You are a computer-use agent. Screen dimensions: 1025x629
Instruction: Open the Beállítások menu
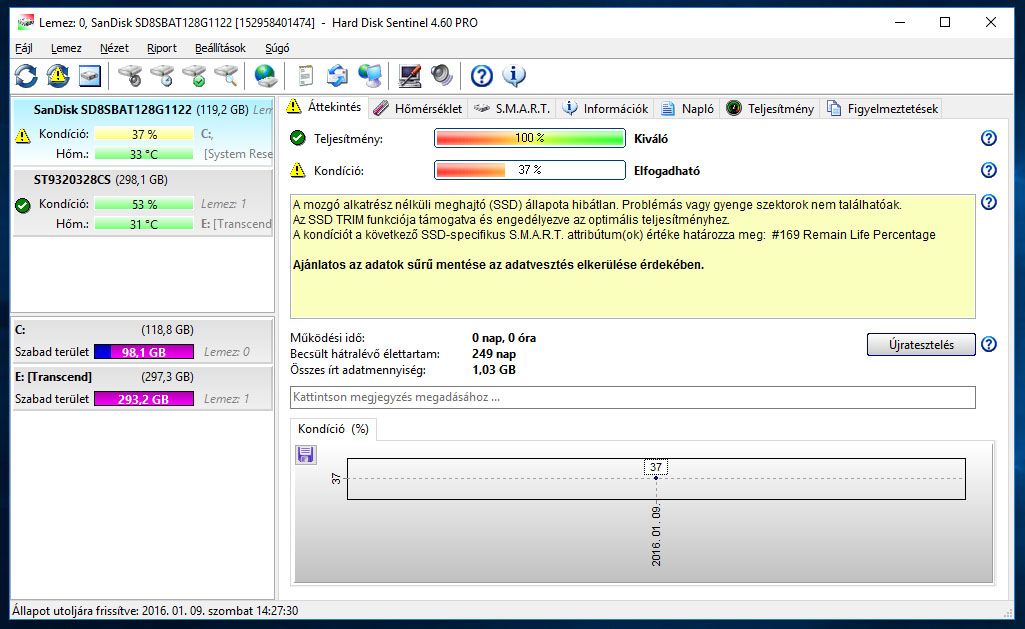click(220, 48)
